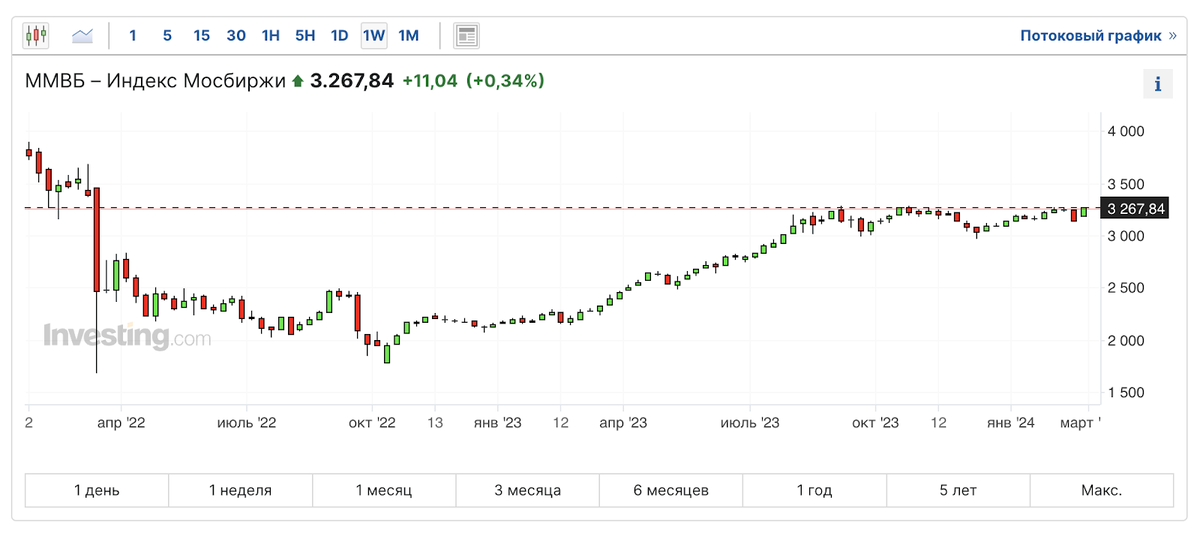The image size is (1200, 536).
Task: Select the '6 месяцев' range tab
Action: pos(671,490)
